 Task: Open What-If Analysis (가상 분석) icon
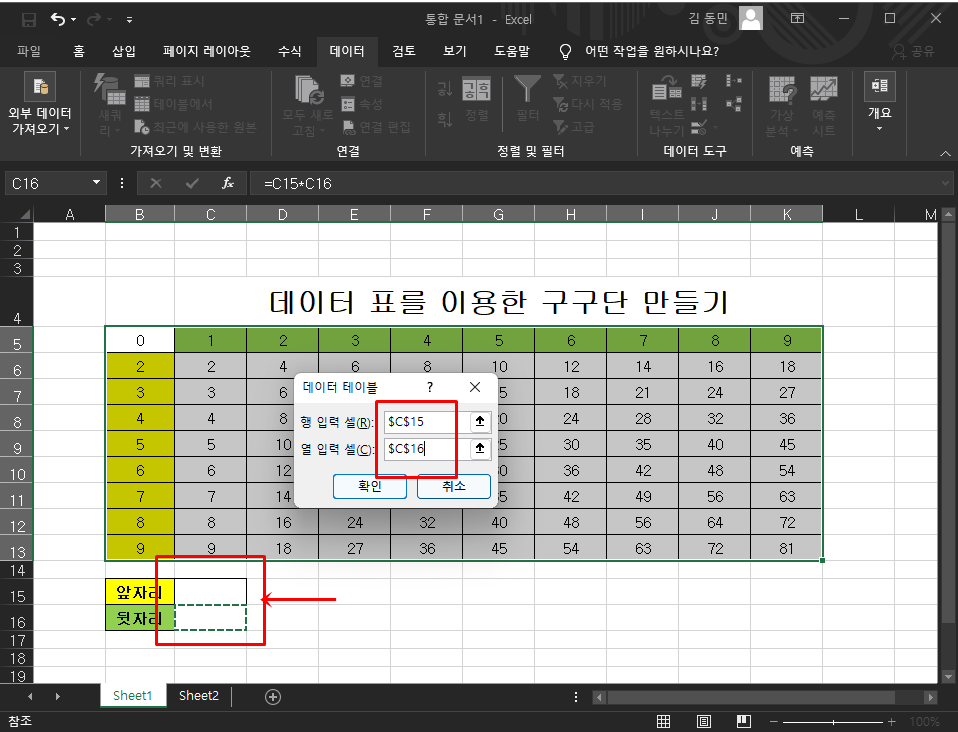pyautogui.click(x=782, y=89)
